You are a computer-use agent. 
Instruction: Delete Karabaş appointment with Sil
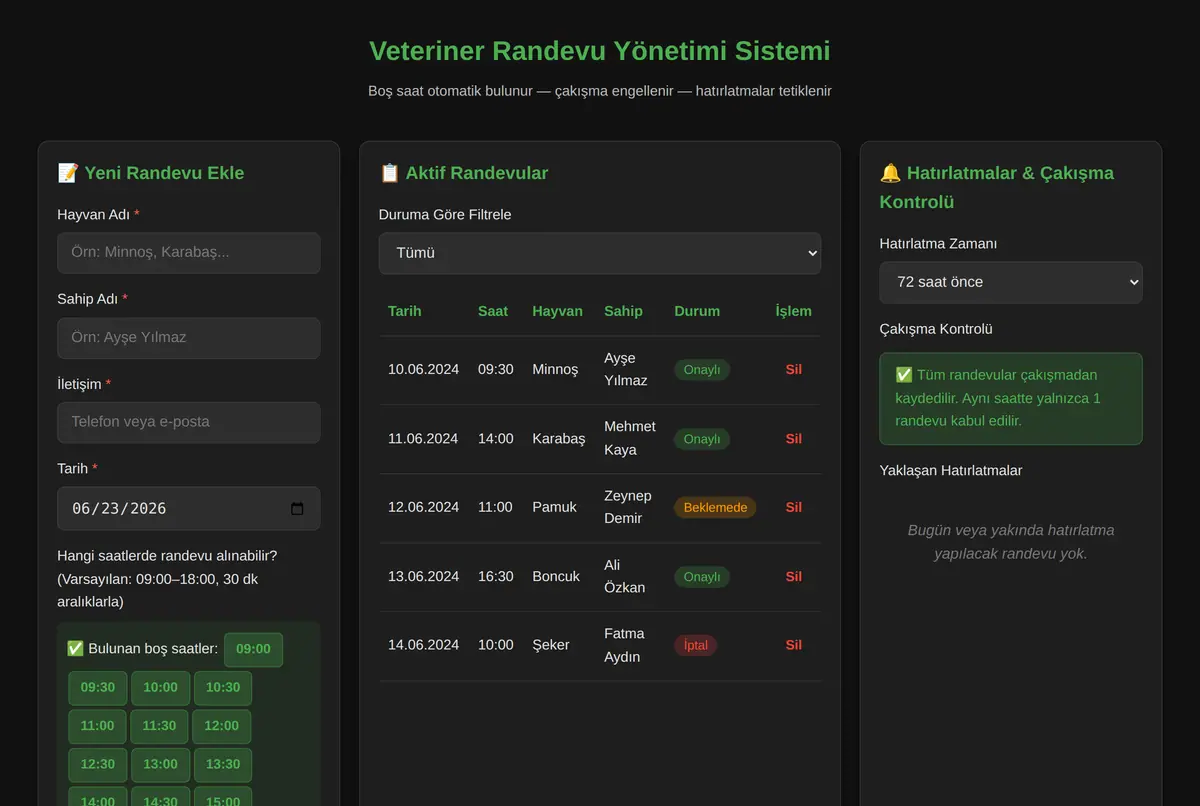[794, 438]
